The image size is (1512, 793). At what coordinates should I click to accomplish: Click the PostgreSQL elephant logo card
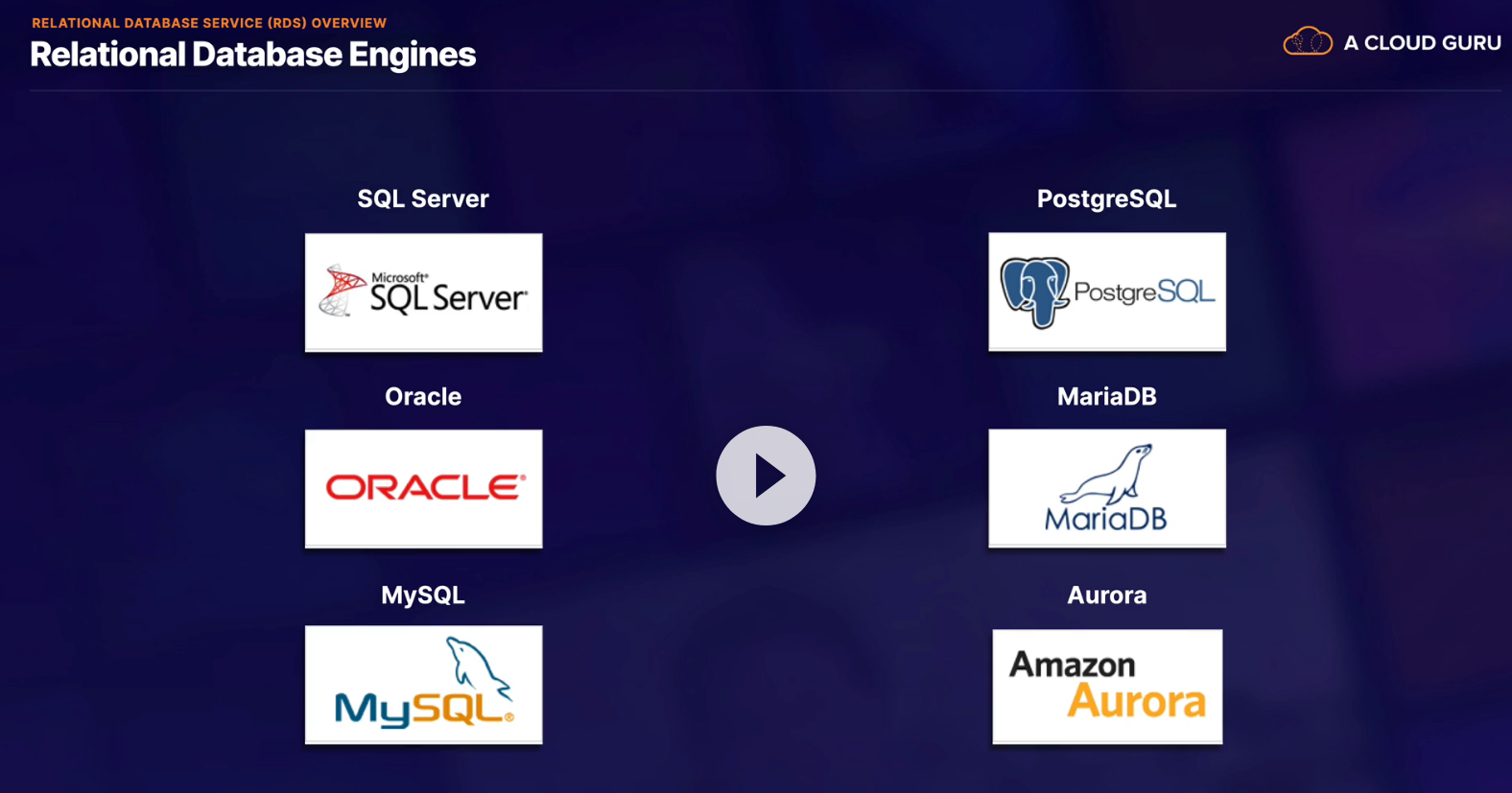pos(1107,292)
